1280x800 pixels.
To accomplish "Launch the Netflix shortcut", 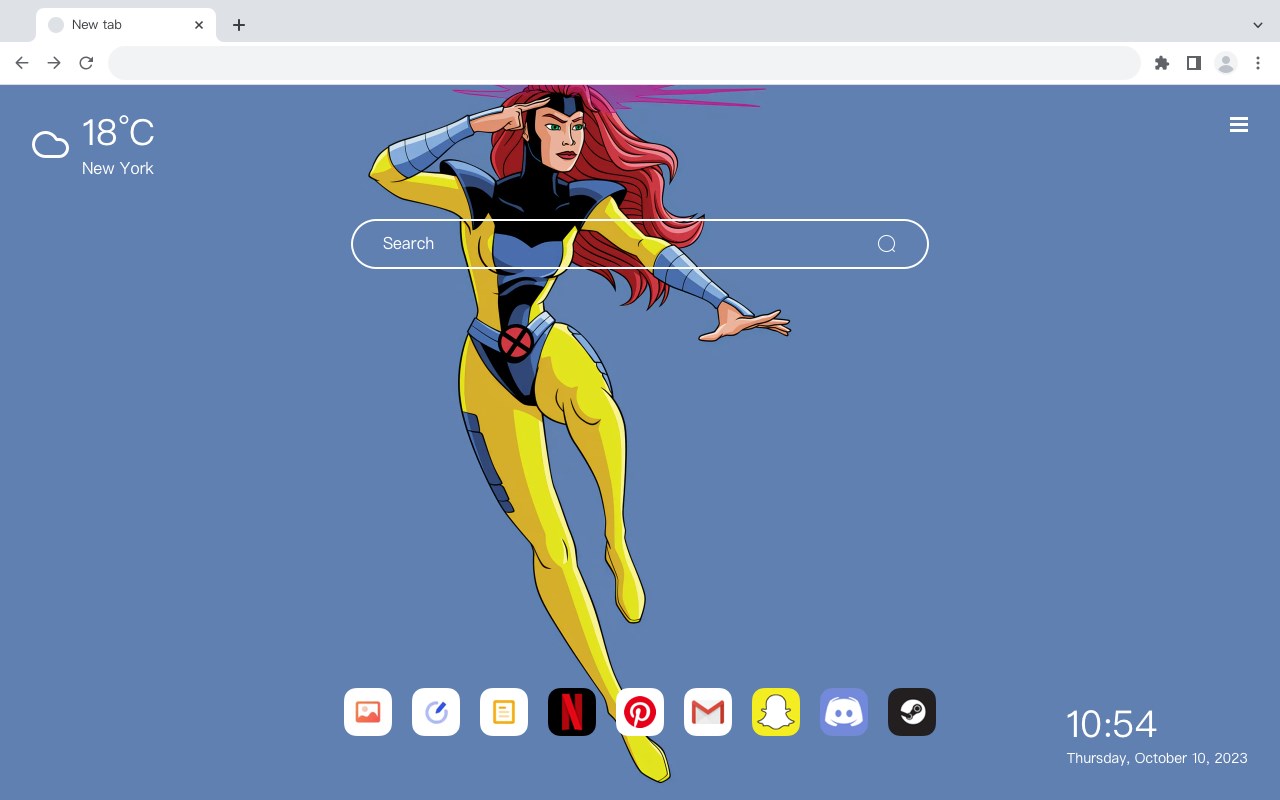I will pyautogui.click(x=572, y=712).
